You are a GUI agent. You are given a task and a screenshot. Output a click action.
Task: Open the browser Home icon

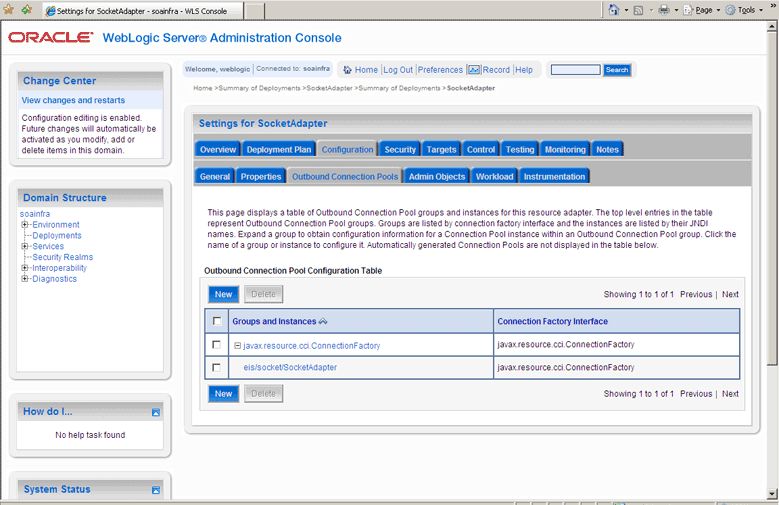pyautogui.click(x=614, y=10)
